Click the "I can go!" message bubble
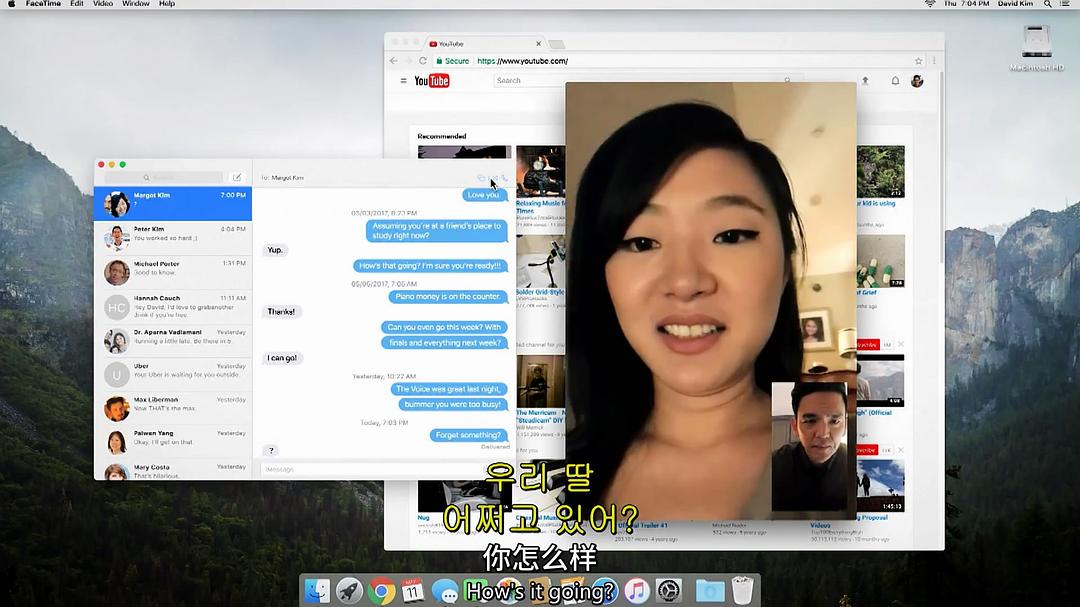Screen dimensions: 1080x607 [282, 358]
